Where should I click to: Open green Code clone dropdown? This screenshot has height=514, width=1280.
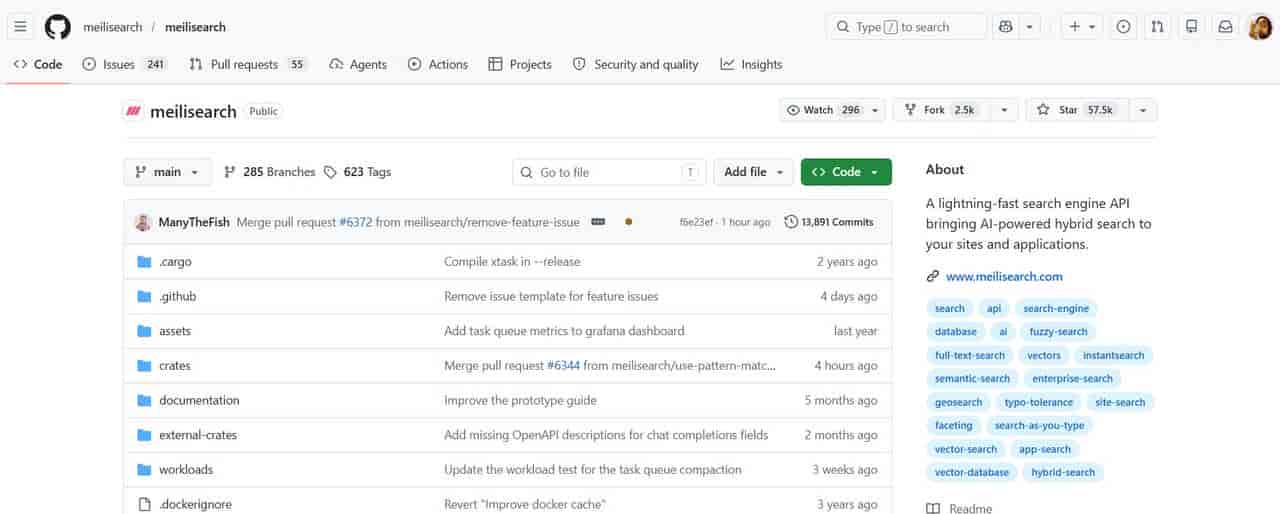coord(846,172)
